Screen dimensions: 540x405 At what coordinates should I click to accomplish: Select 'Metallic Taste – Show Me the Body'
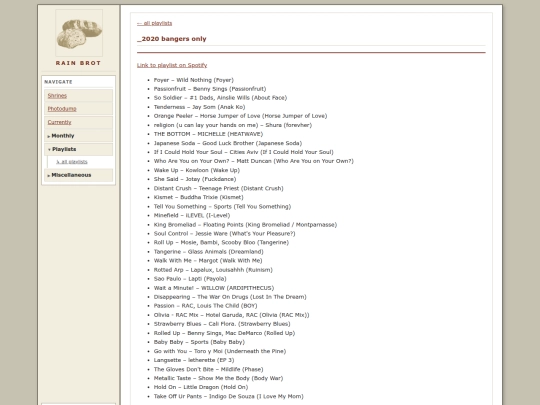tap(218, 378)
